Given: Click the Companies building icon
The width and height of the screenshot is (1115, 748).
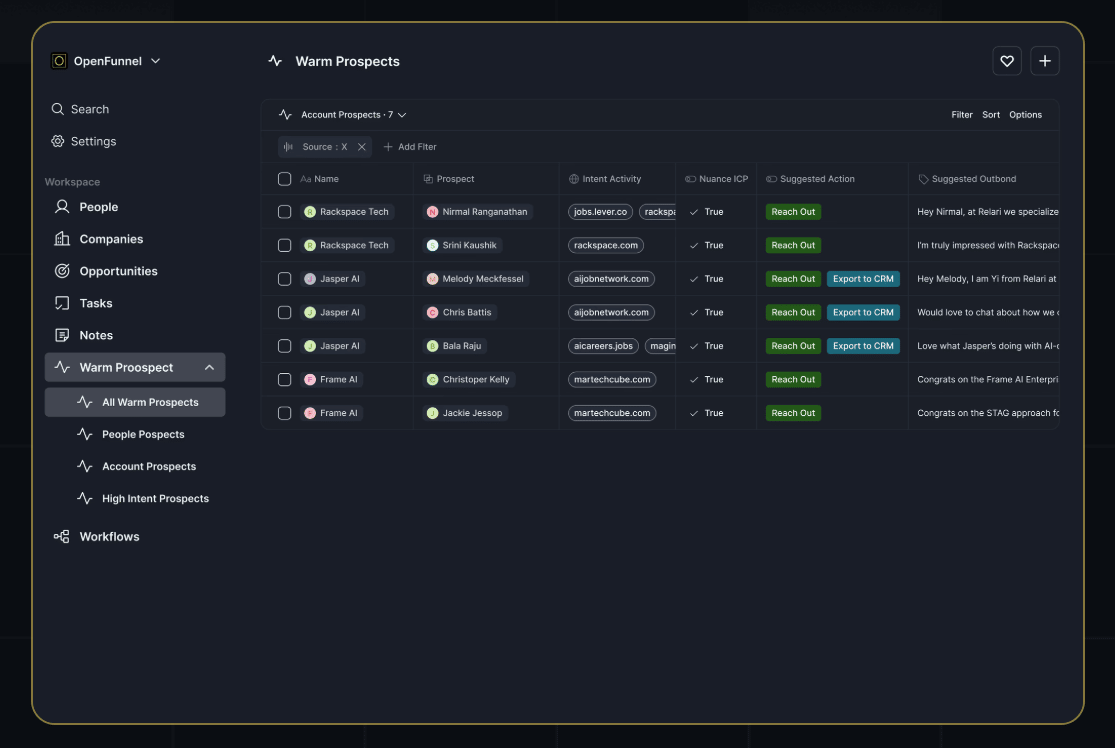Looking at the screenshot, I should (63, 239).
